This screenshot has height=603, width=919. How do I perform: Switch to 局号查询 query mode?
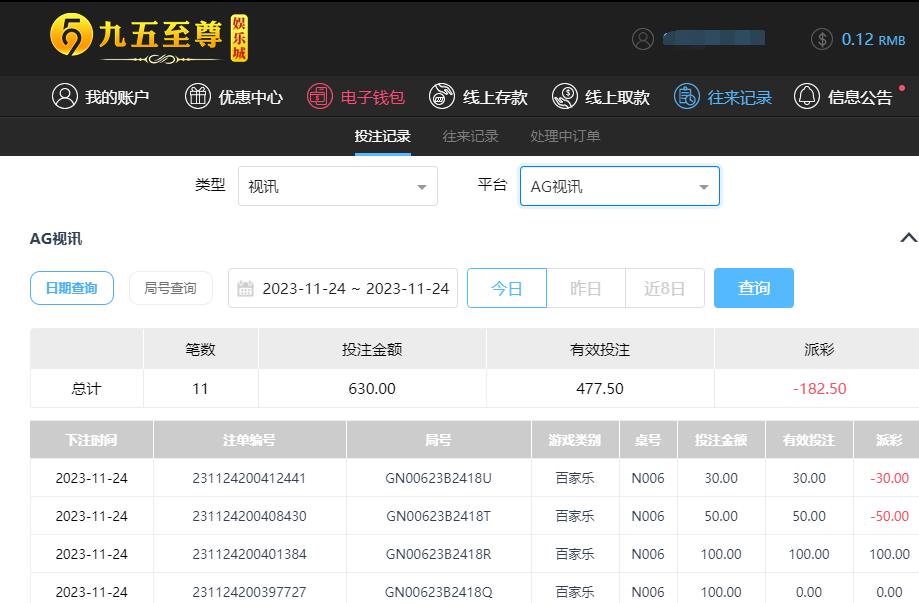(170, 288)
